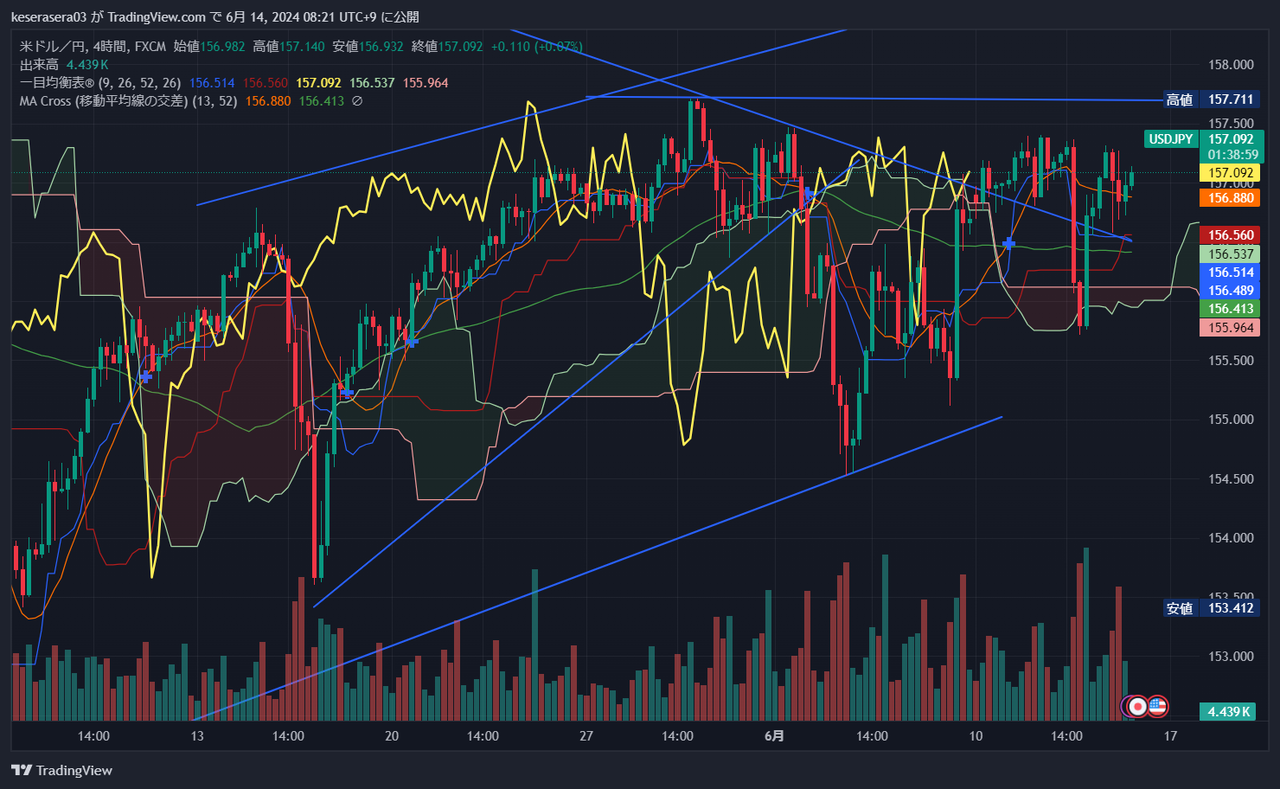
Task: Click the green 156.413 MA Cross legend value
Action: point(321,101)
